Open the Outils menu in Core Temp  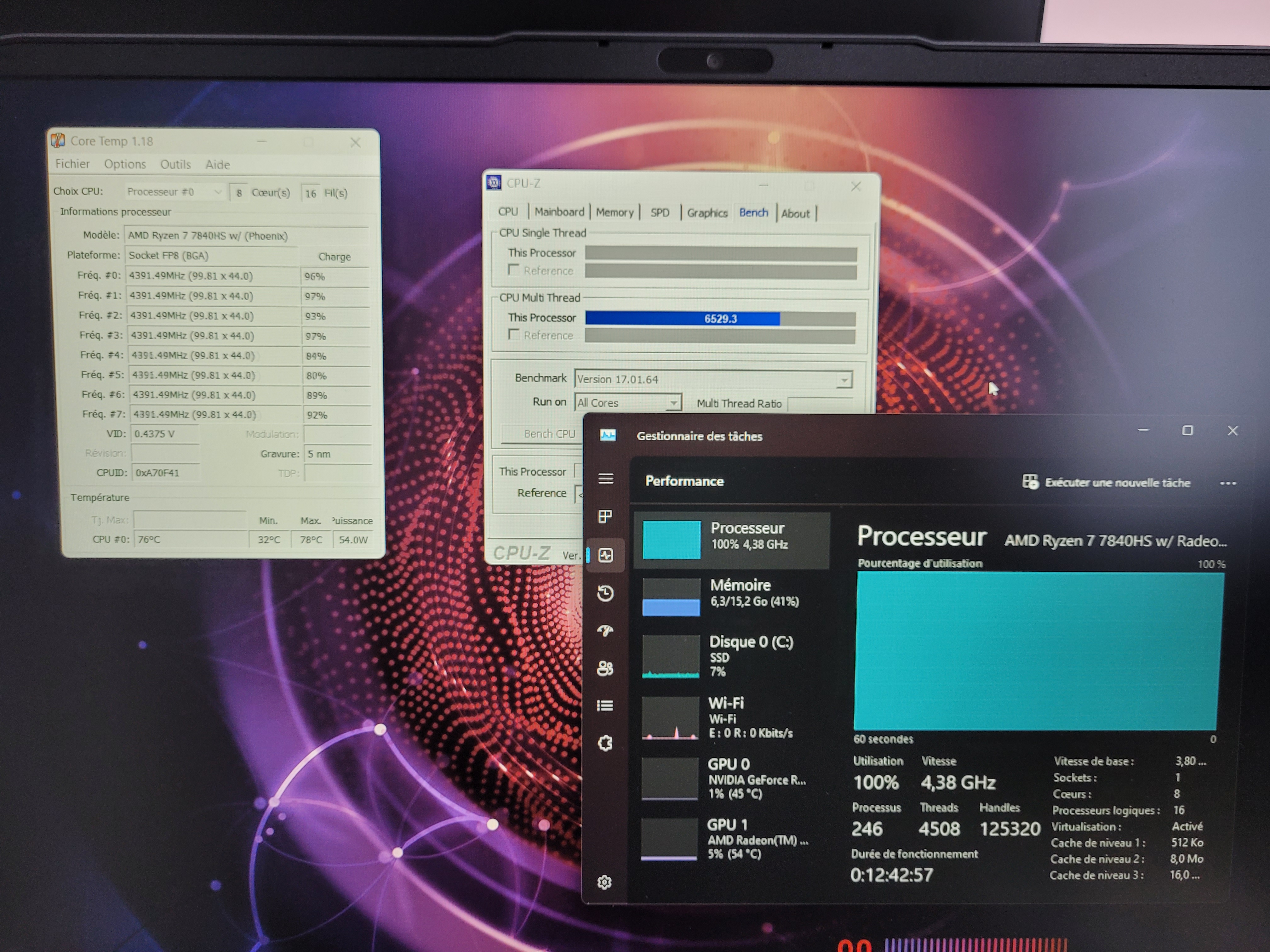(175, 165)
